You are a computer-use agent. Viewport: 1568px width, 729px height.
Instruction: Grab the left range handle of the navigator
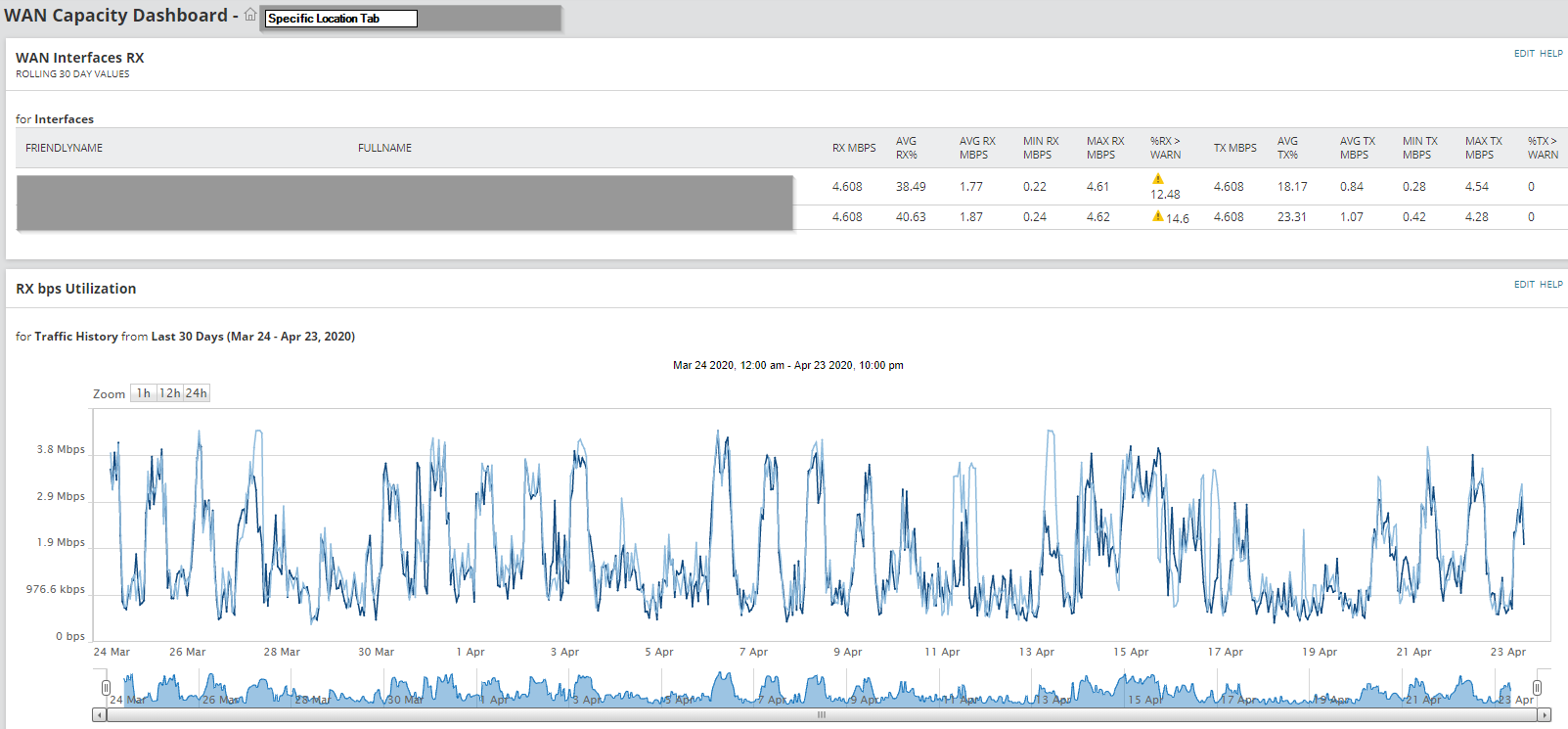(106, 688)
